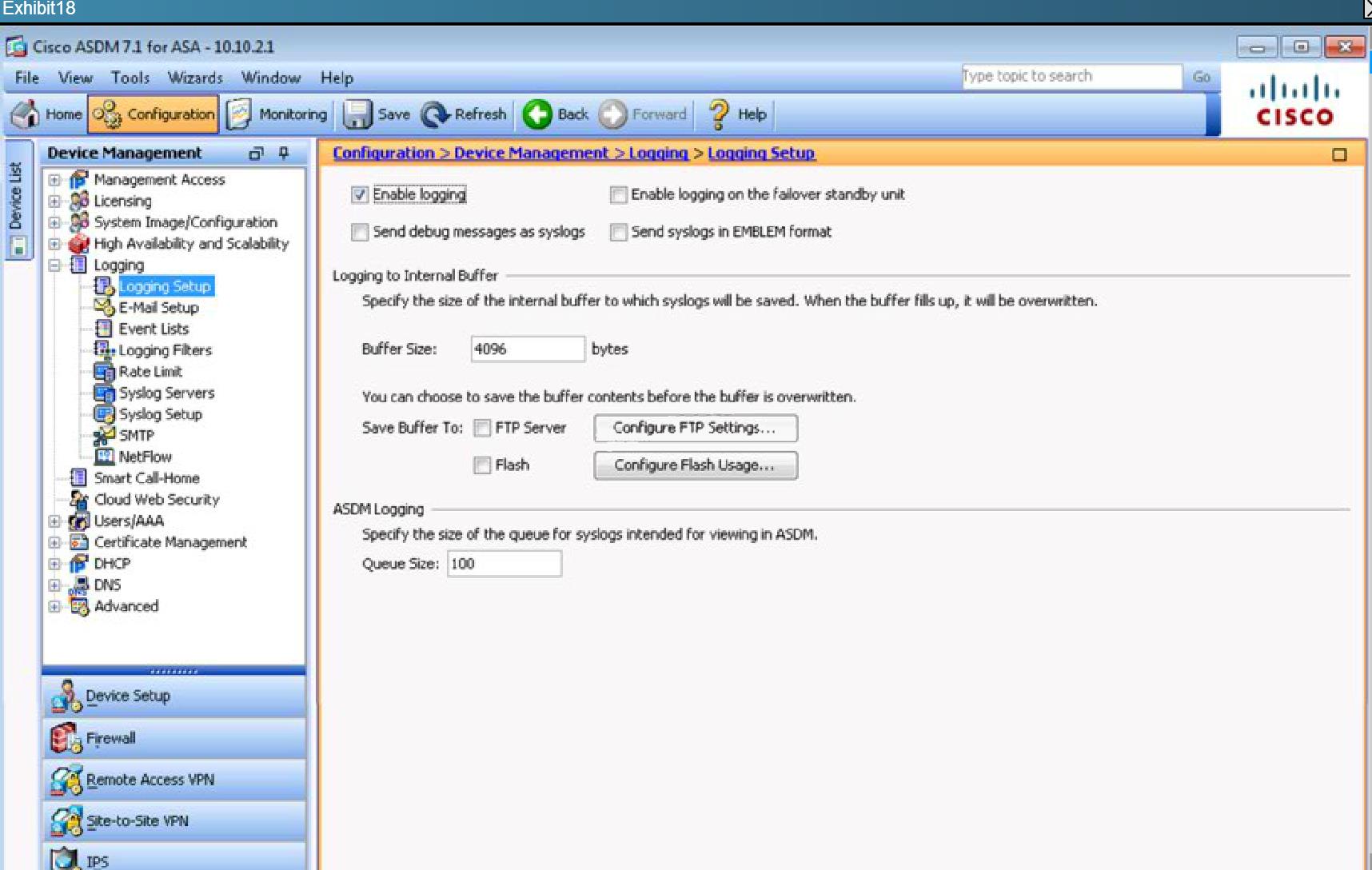Expand High Availability and Scalability node

point(54,244)
